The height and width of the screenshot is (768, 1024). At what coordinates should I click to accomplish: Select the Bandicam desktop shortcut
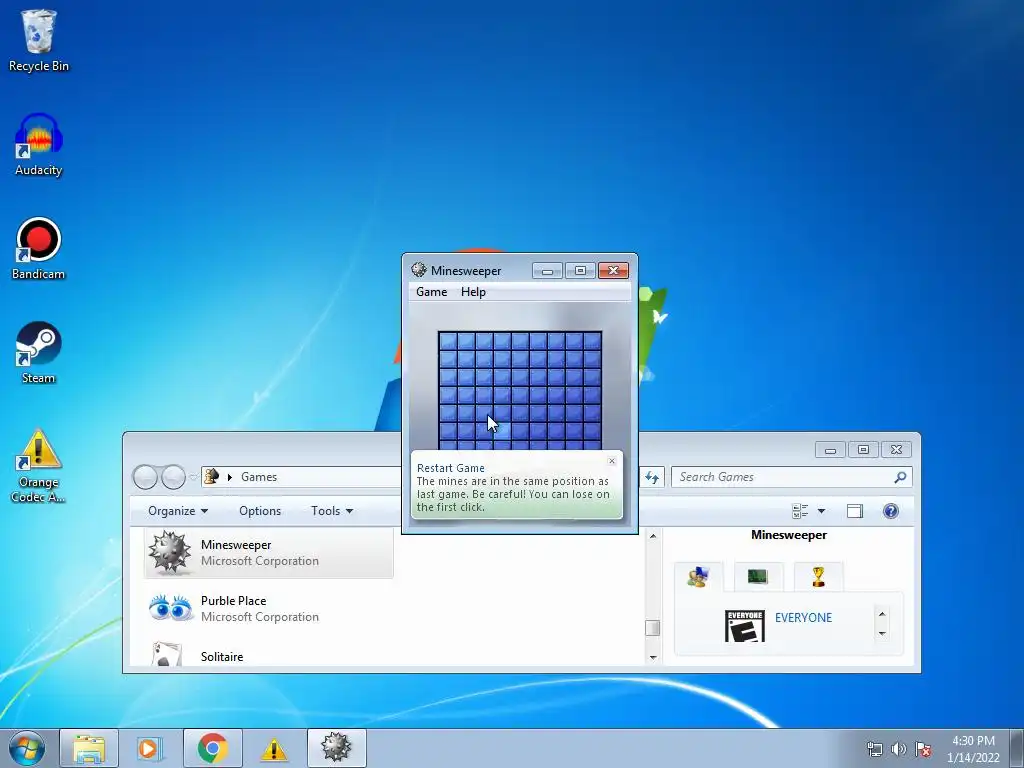tap(39, 249)
